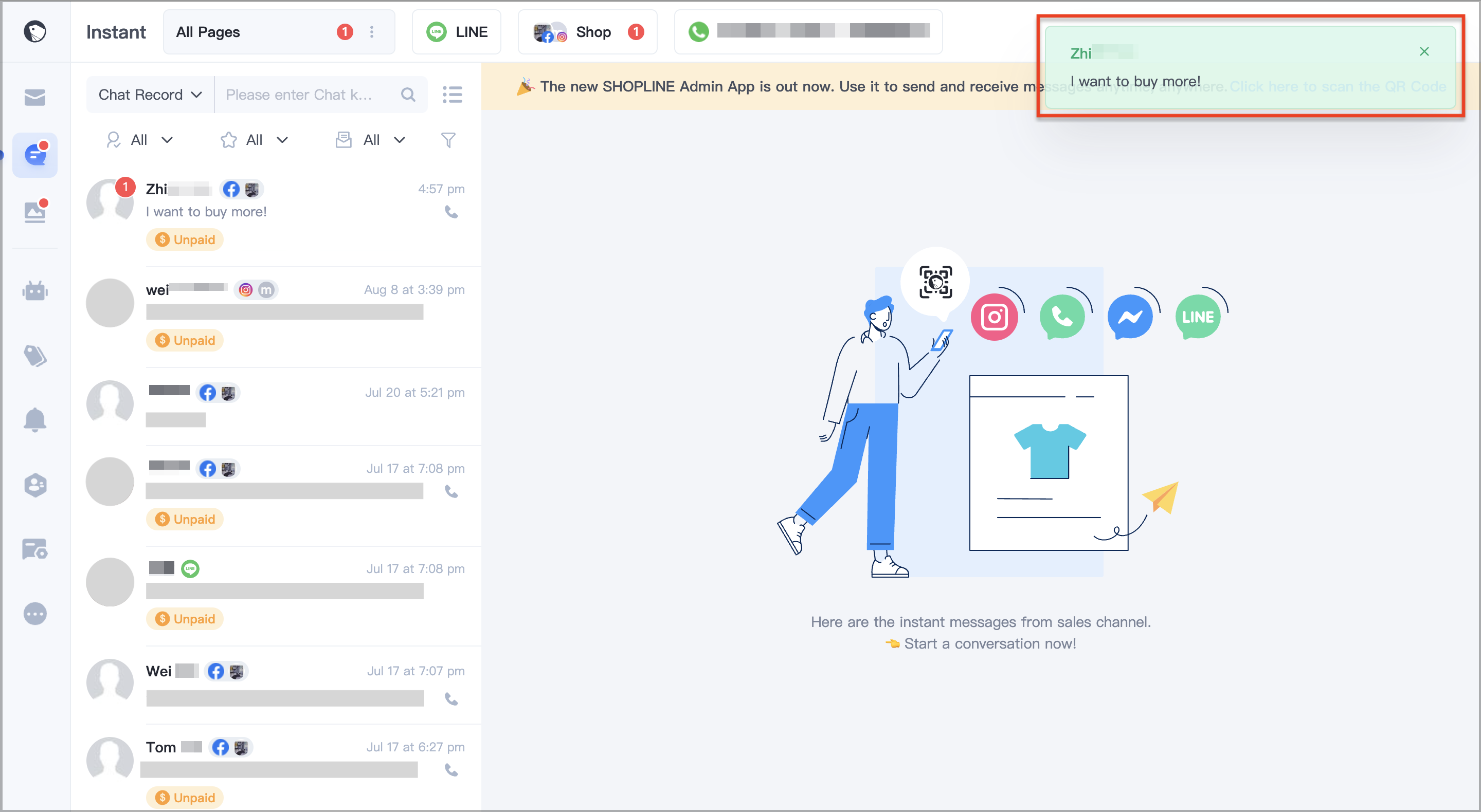Viewport: 1481px width, 812px height.
Task: Expand the inbox All filter dropdown
Action: [x=371, y=140]
